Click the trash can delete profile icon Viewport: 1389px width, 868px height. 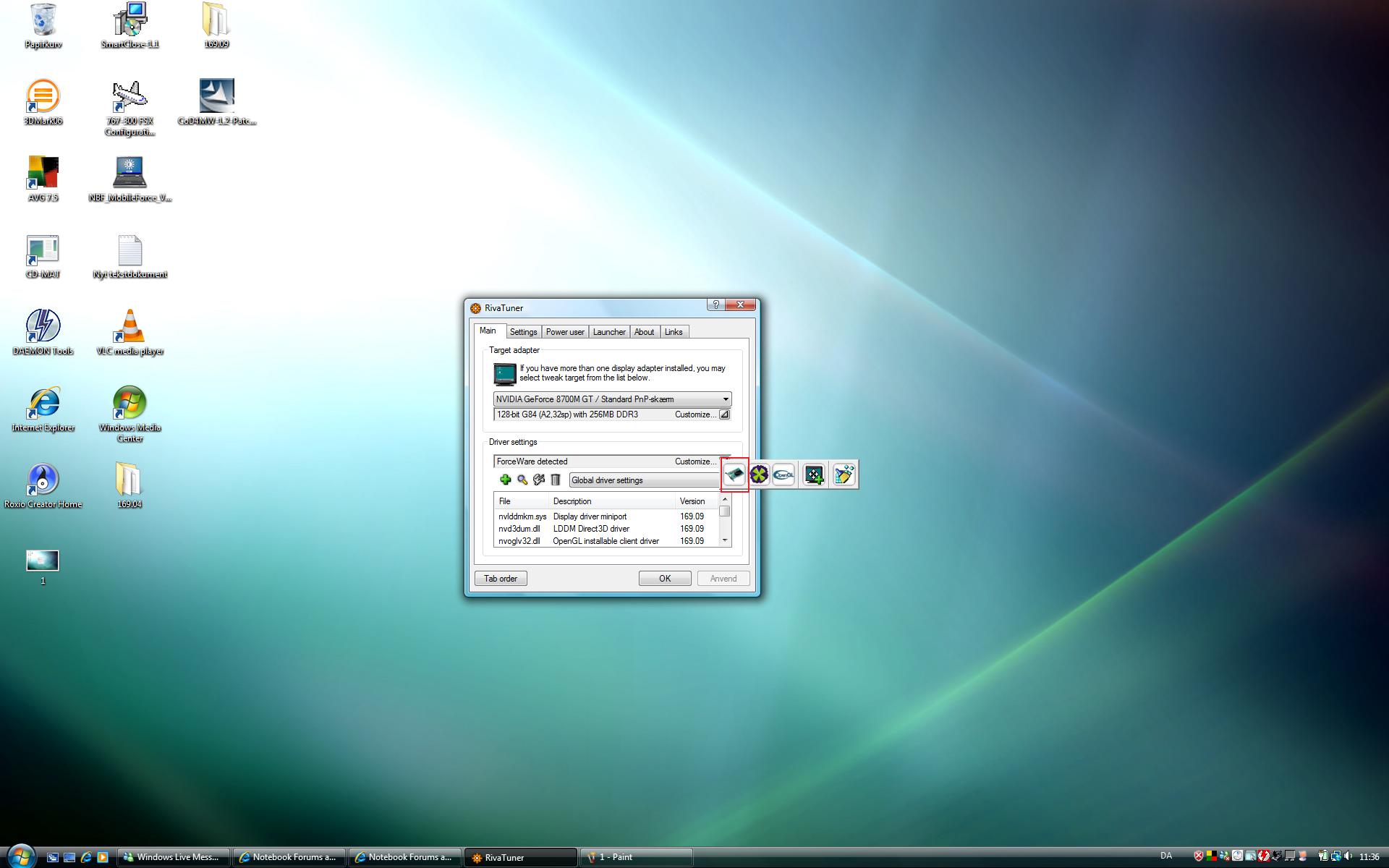click(556, 480)
